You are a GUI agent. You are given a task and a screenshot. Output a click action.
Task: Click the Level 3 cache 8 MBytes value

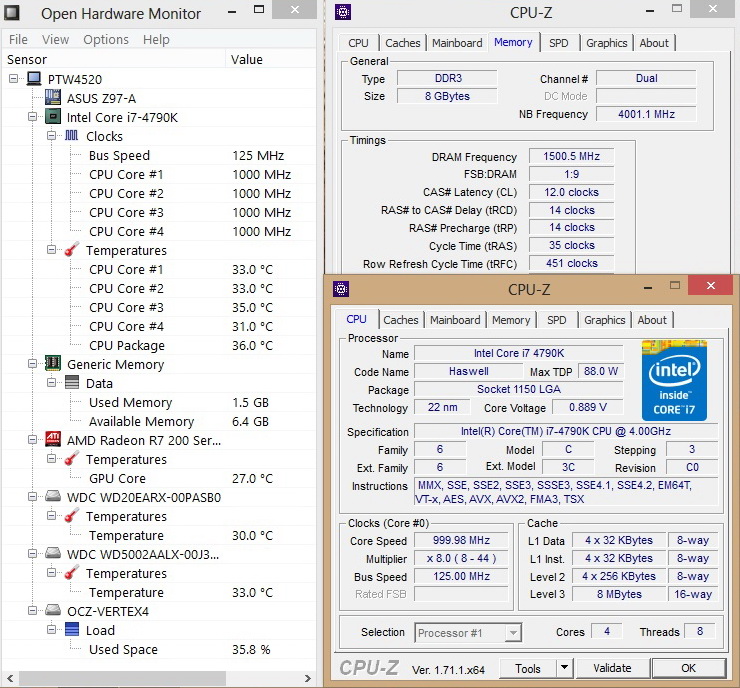coord(619,594)
